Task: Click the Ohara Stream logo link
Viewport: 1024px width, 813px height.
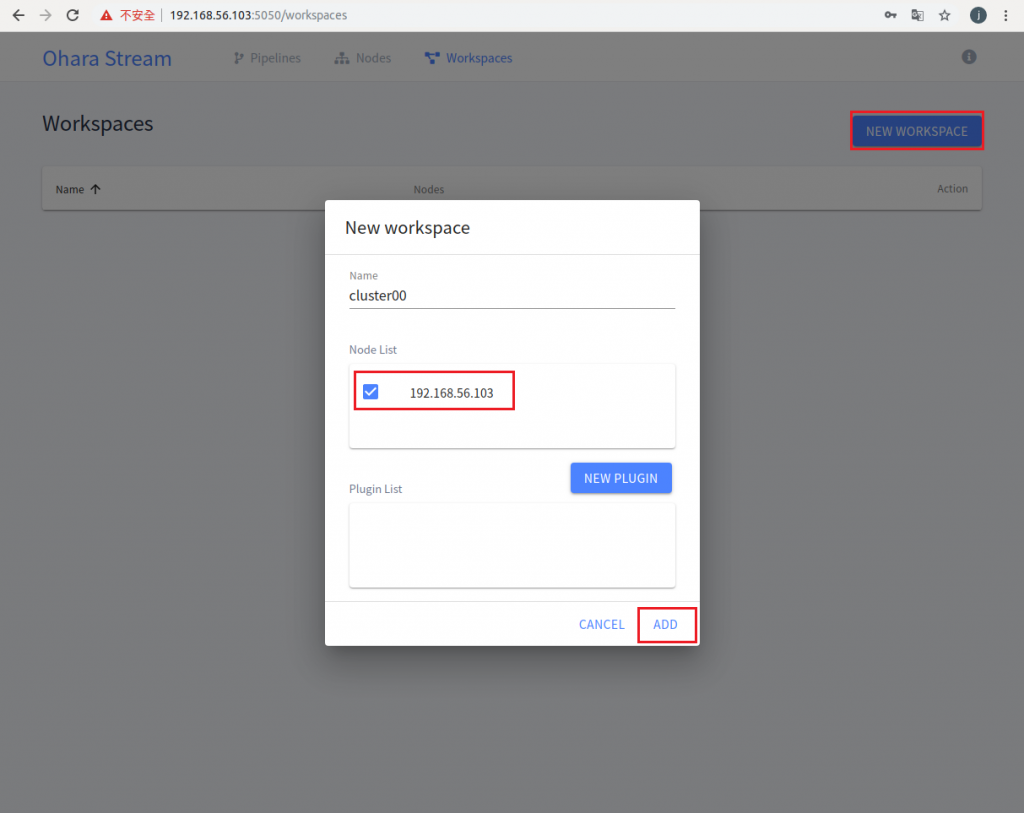Action: pyautogui.click(x=107, y=58)
